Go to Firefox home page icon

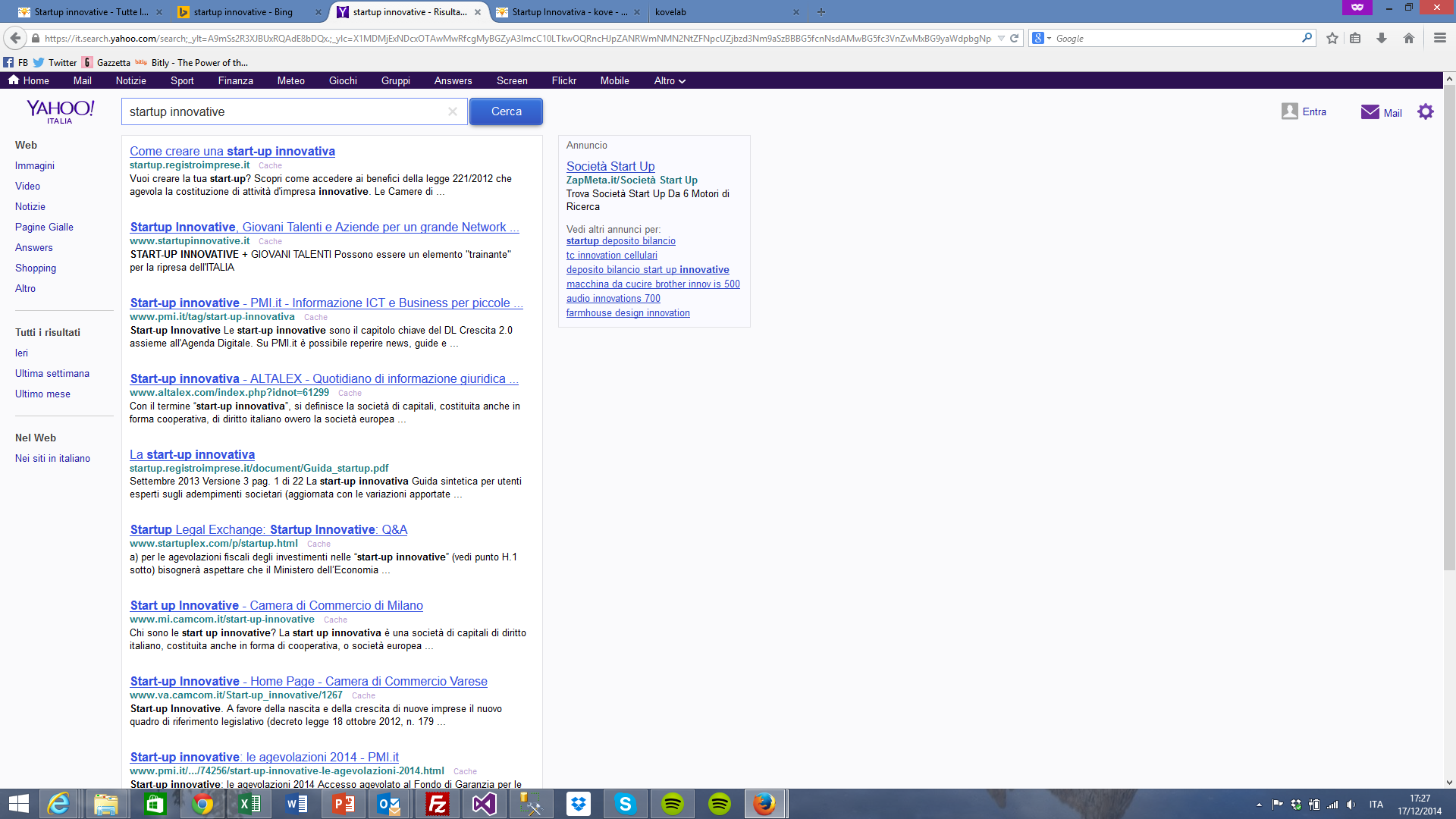1409,38
